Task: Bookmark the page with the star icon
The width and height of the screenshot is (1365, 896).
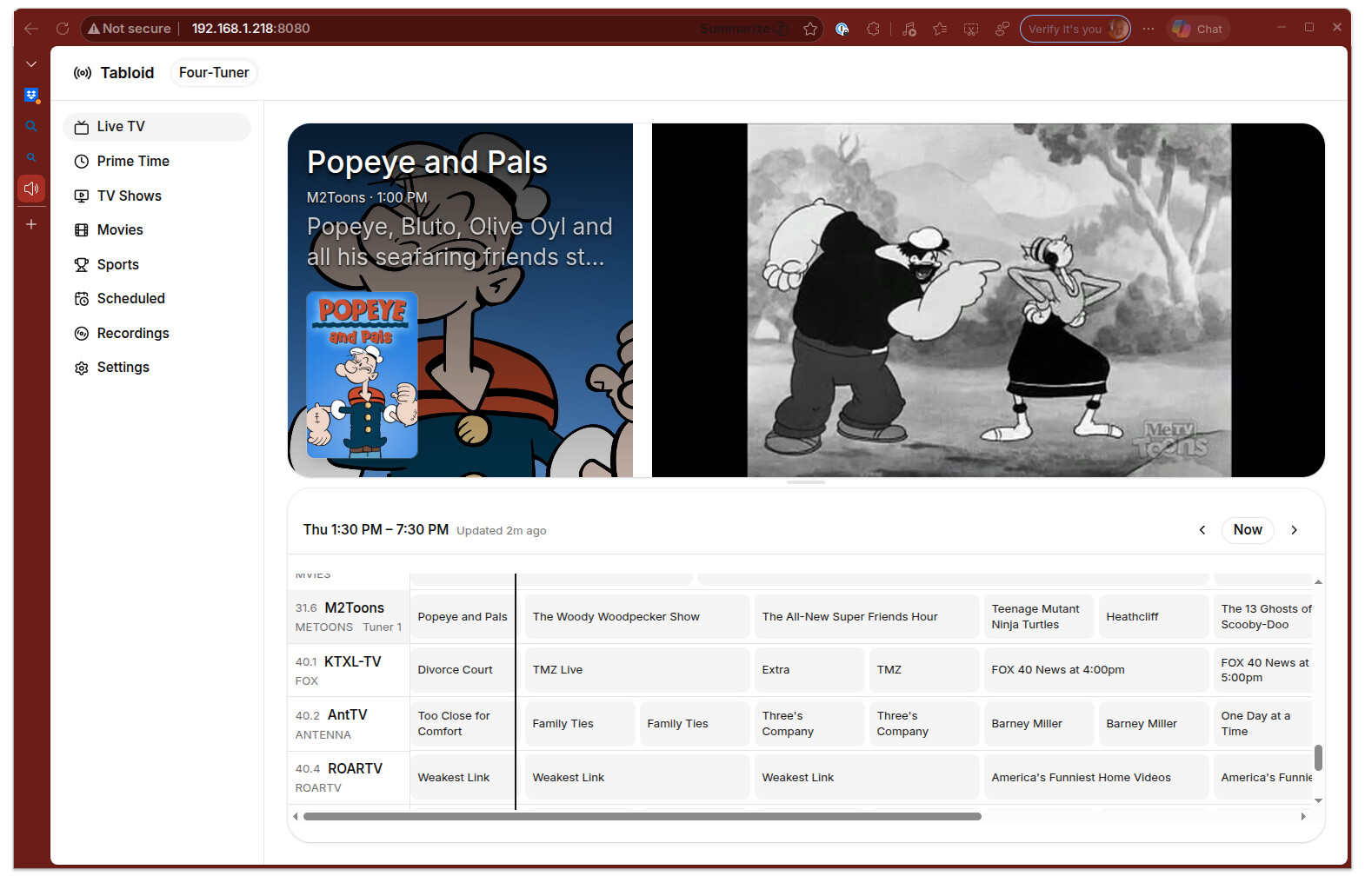Action: click(810, 29)
